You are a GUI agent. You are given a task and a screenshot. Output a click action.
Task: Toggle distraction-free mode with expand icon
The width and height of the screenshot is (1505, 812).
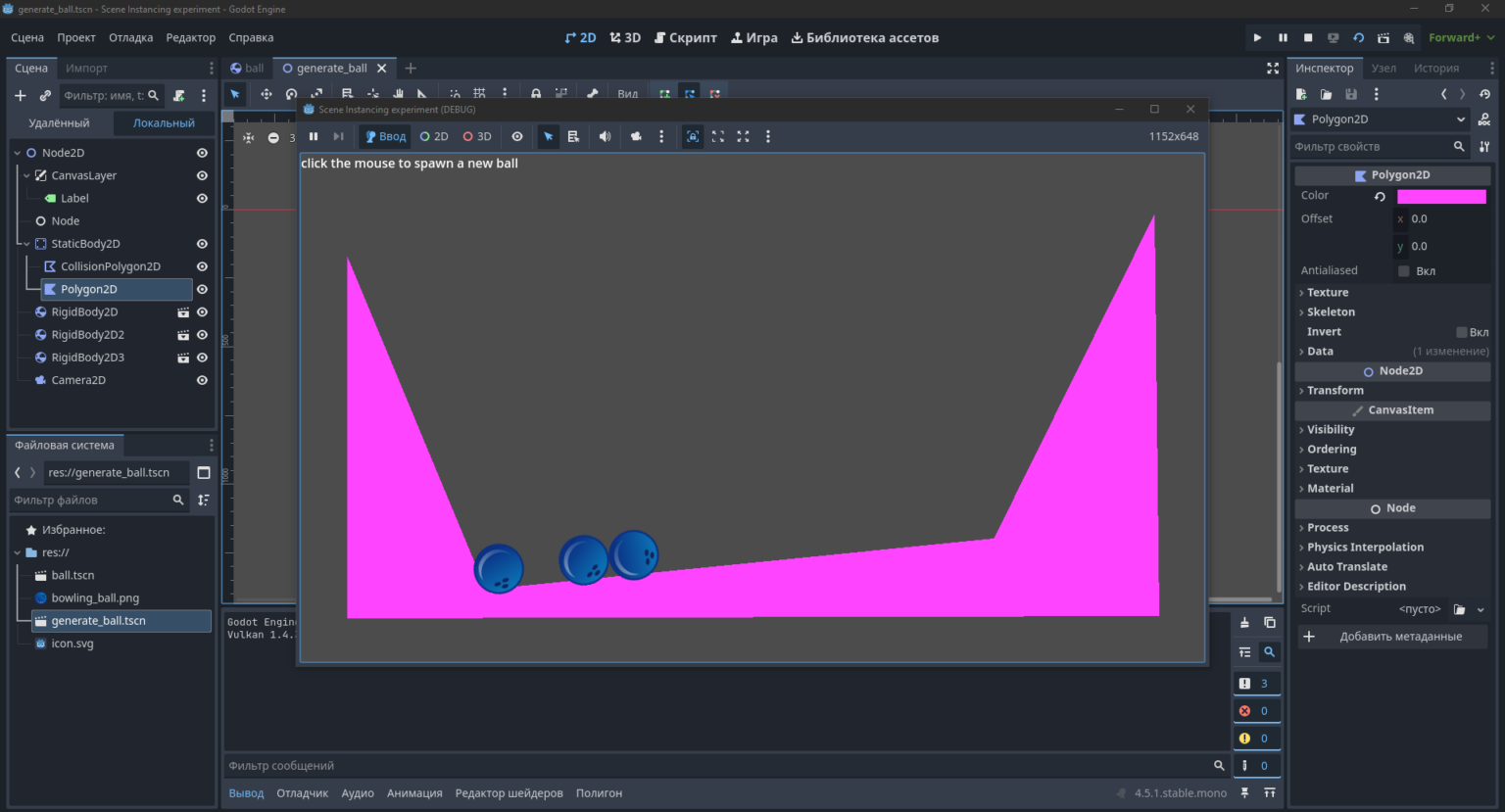pyautogui.click(x=1273, y=68)
